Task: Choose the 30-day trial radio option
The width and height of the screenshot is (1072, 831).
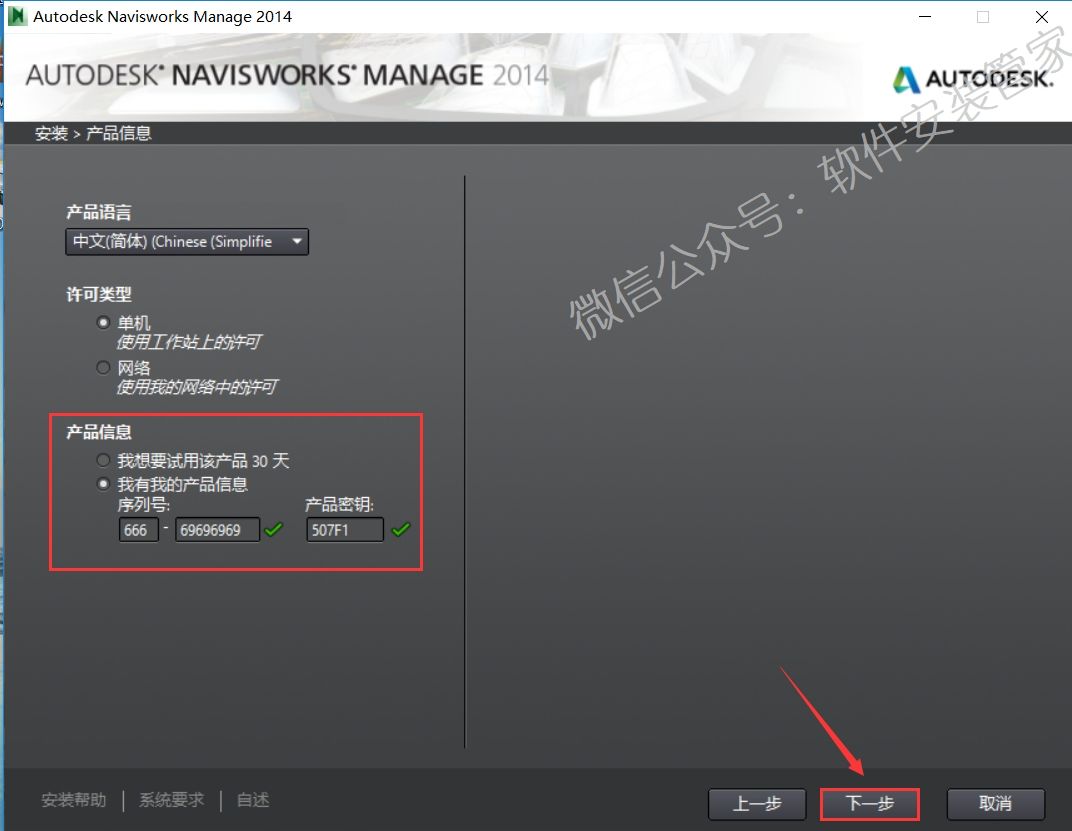Action: pyautogui.click(x=103, y=460)
